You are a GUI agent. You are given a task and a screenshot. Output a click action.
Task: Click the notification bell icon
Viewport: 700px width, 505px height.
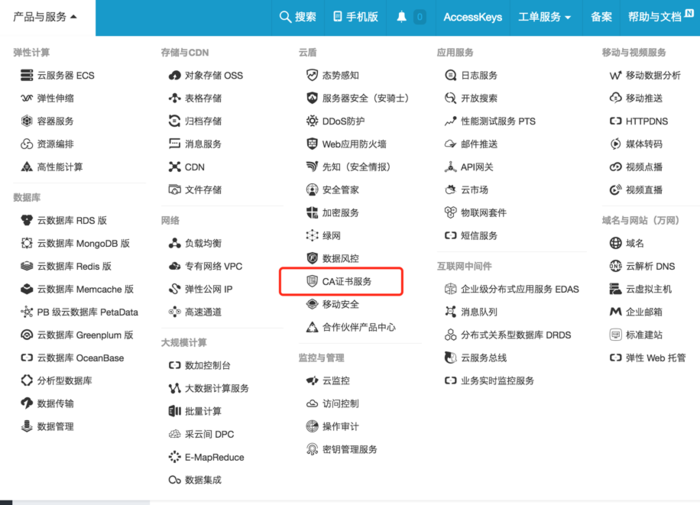pyautogui.click(x=402, y=17)
